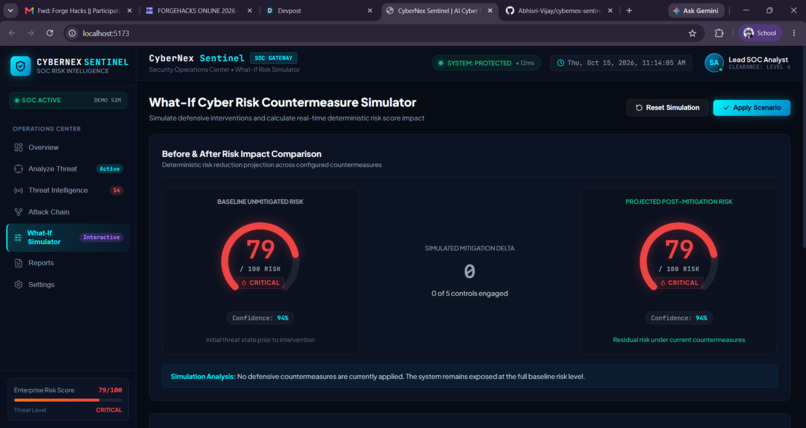Click the Lead SOC Analyst profile name
806x428 pixels.
[x=758, y=60]
